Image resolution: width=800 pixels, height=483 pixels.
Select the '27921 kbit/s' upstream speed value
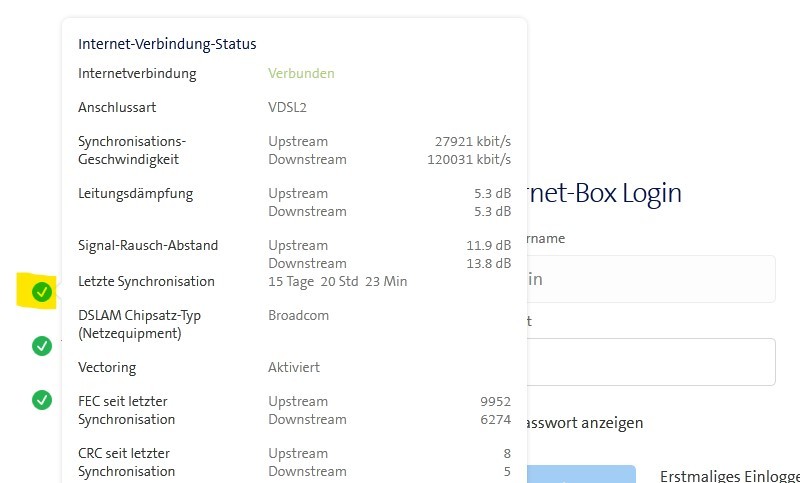coord(473,141)
